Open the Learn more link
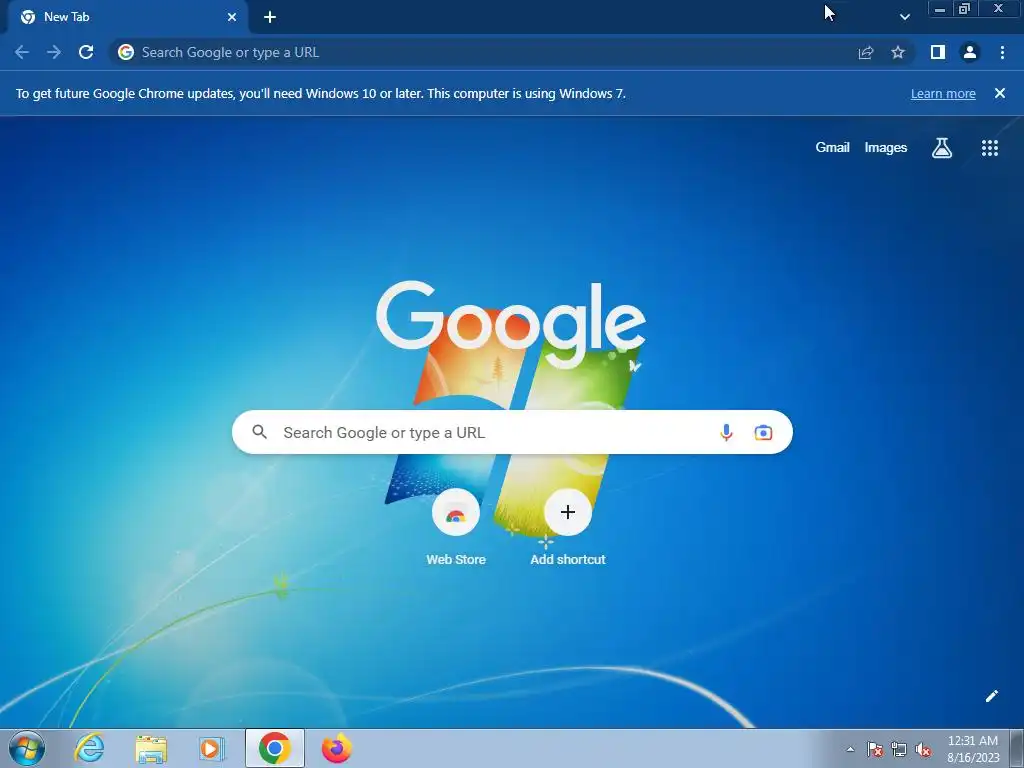 [943, 93]
